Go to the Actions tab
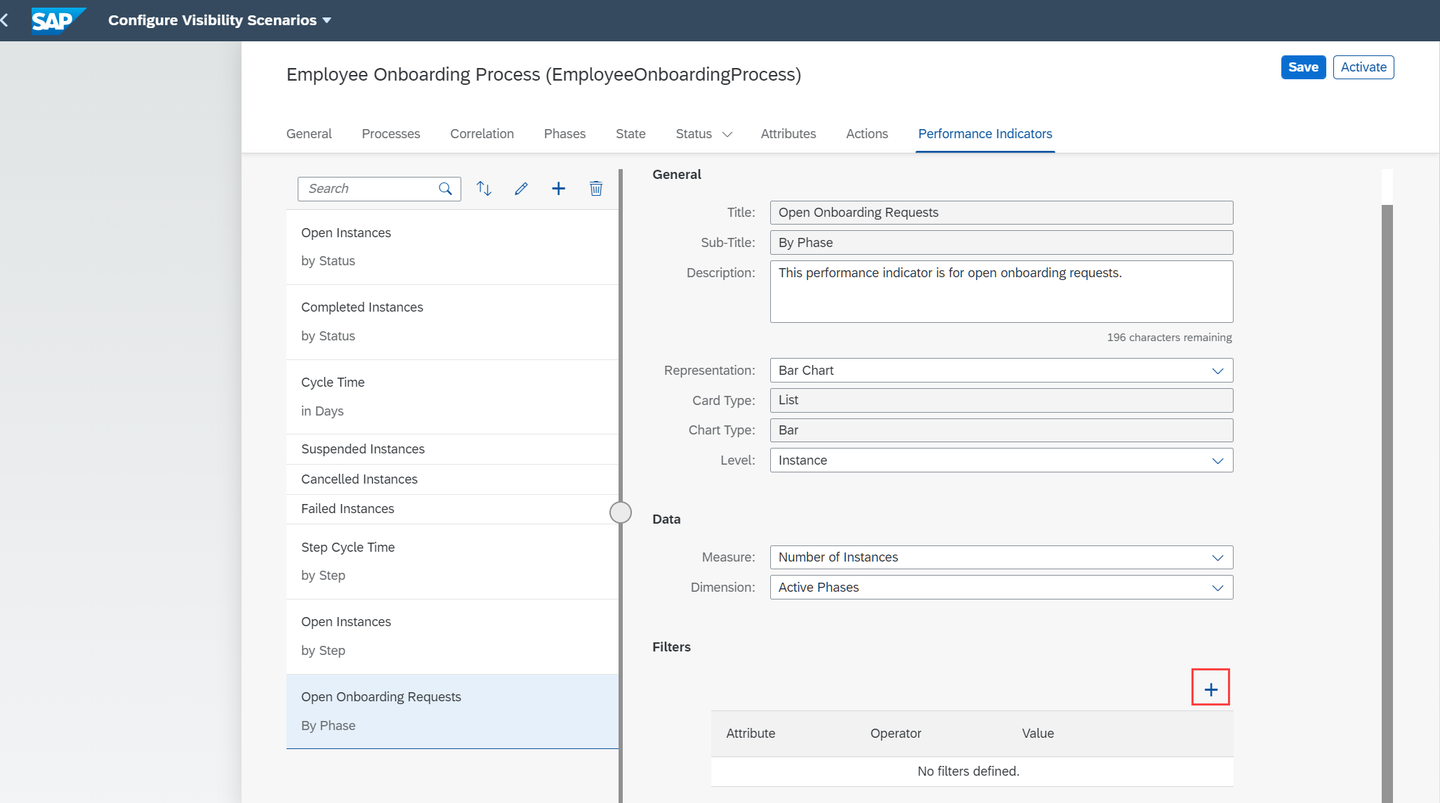 (867, 134)
